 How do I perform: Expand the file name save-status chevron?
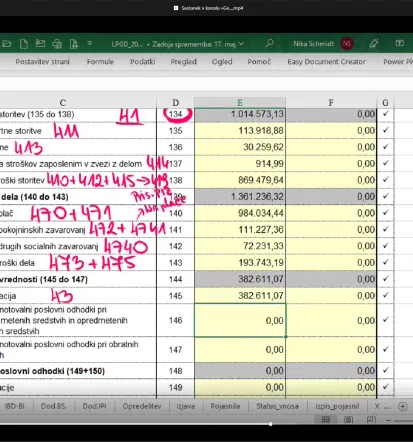[x=242, y=44]
